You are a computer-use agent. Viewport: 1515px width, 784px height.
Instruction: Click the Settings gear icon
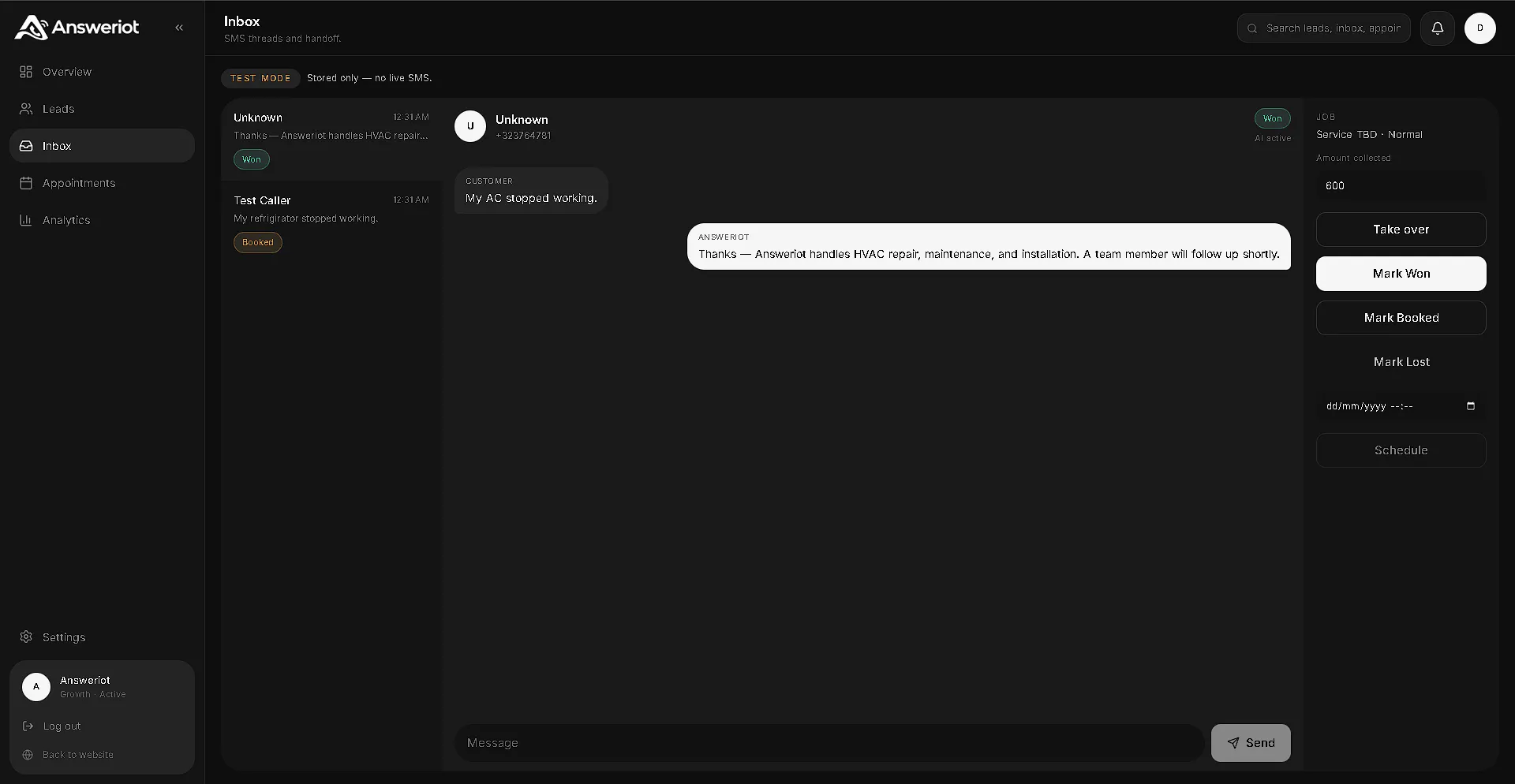(x=26, y=637)
